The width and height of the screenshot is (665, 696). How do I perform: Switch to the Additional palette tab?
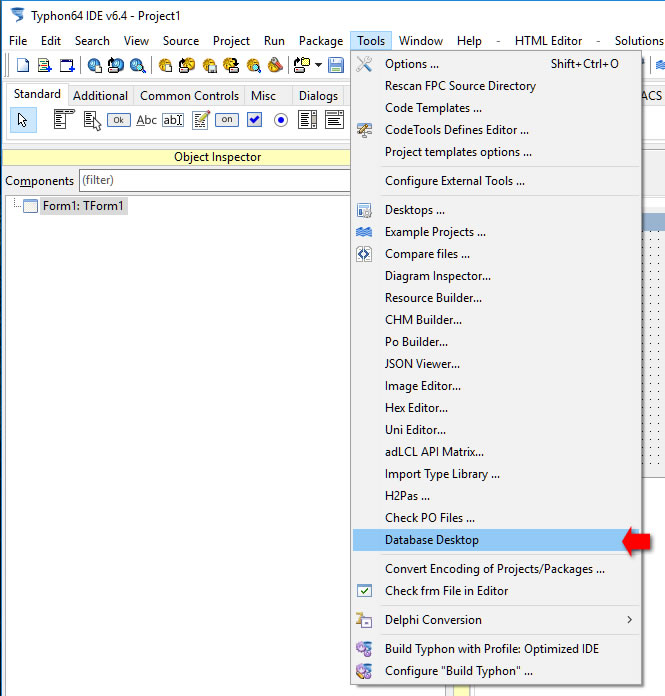100,96
